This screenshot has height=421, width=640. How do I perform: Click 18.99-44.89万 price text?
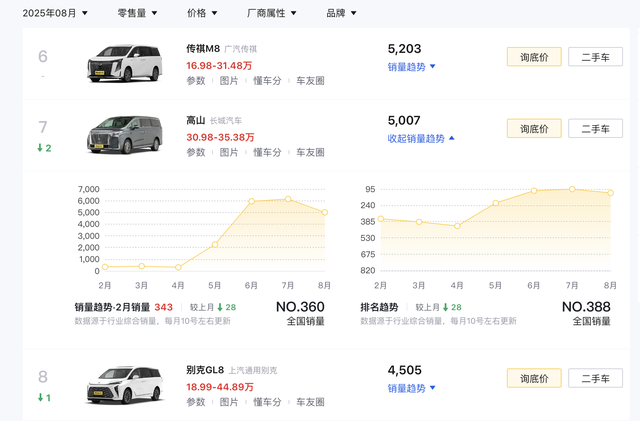click(220, 387)
